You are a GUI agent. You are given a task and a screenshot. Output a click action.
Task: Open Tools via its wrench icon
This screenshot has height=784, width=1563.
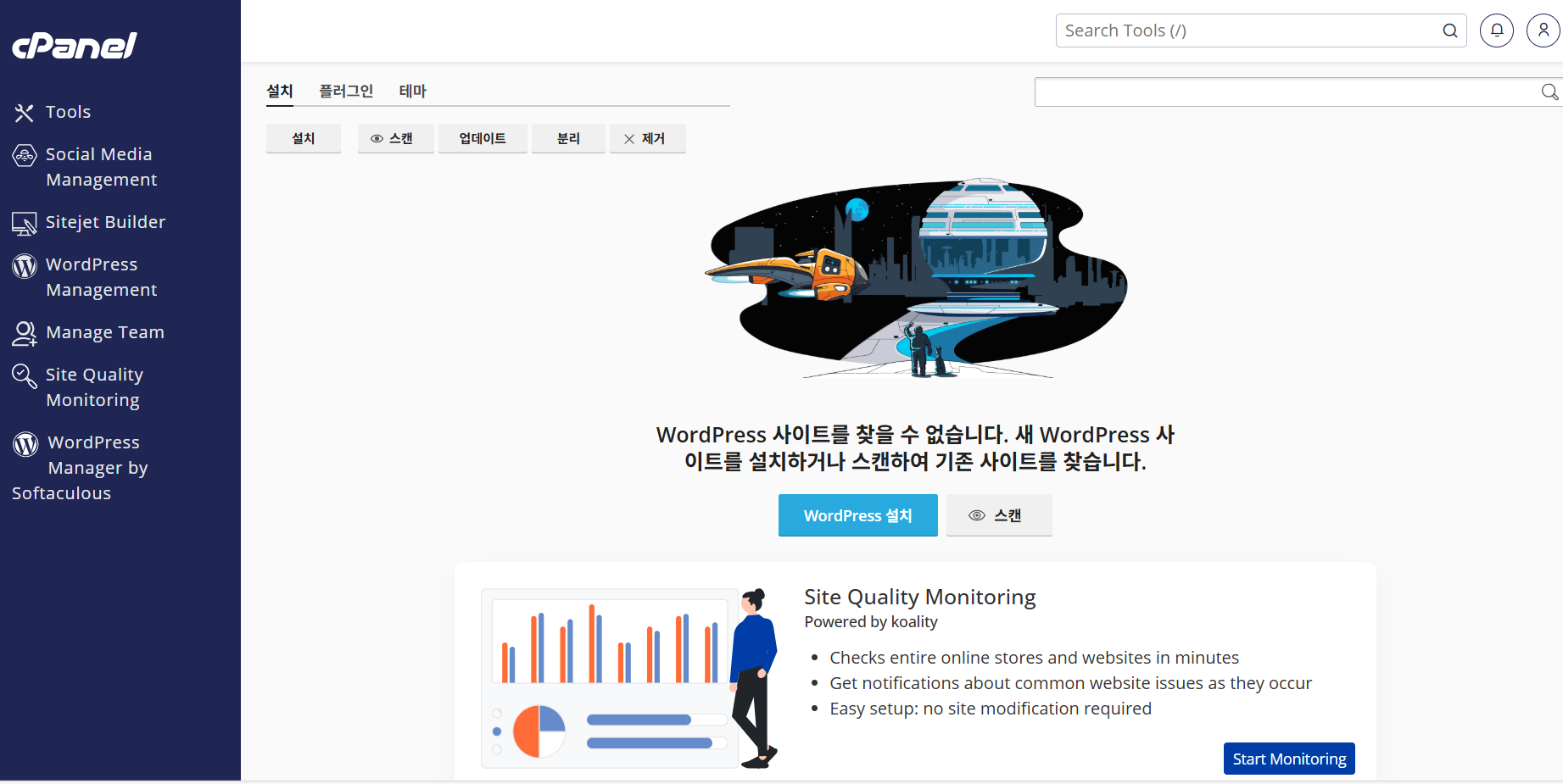coord(24,113)
